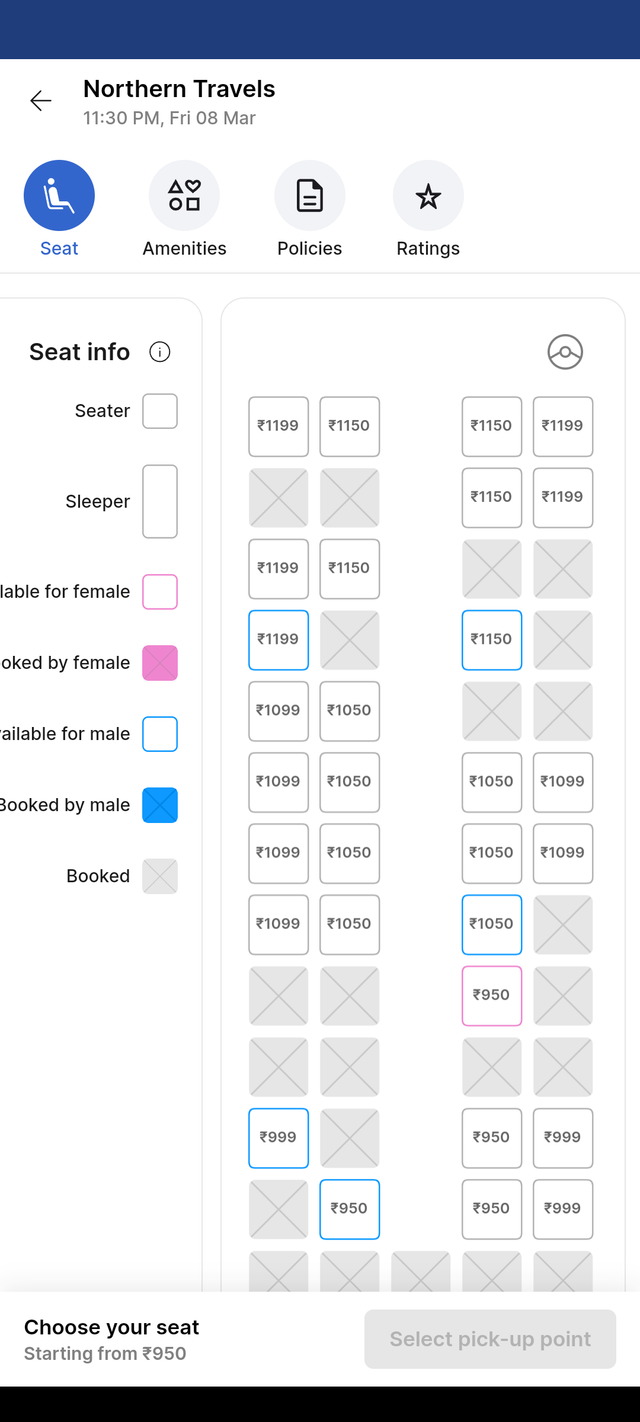The height and width of the screenshot is (1422, 640).
Task: Open the Policies document icon
Action: click(310, 196)
